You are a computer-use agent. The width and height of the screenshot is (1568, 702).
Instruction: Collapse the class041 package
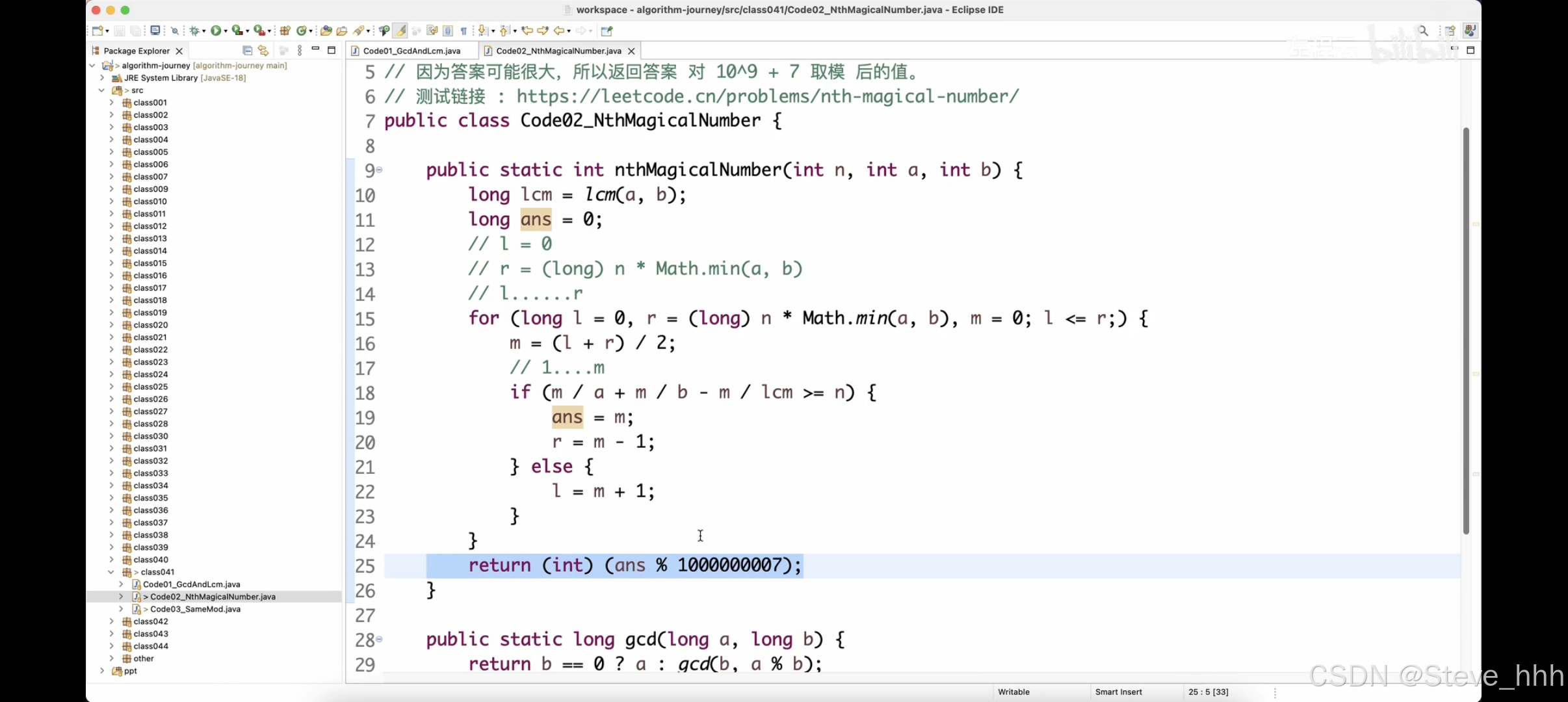coord(111,572)
